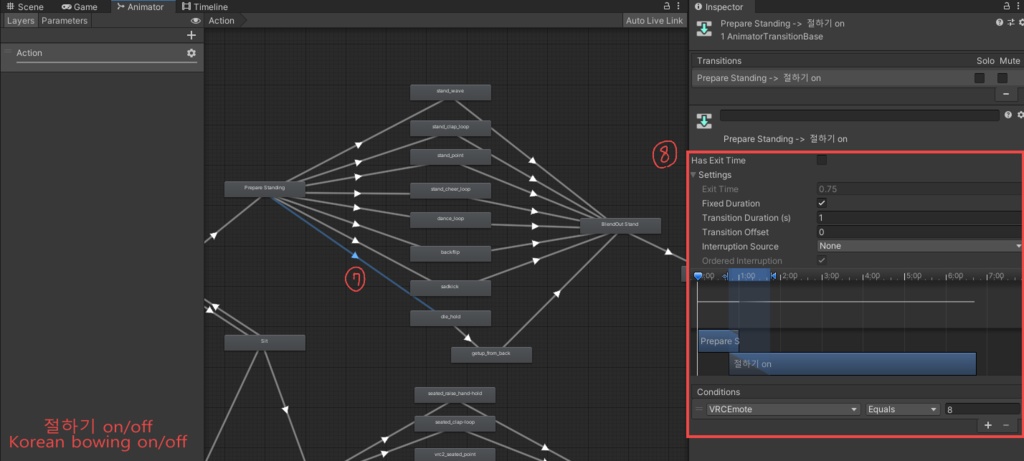Enable Mute for the listed transition
Image resolution: width=1024 pixels, height=461 pixels.
pyautogui.click(x=1002, y=78)
